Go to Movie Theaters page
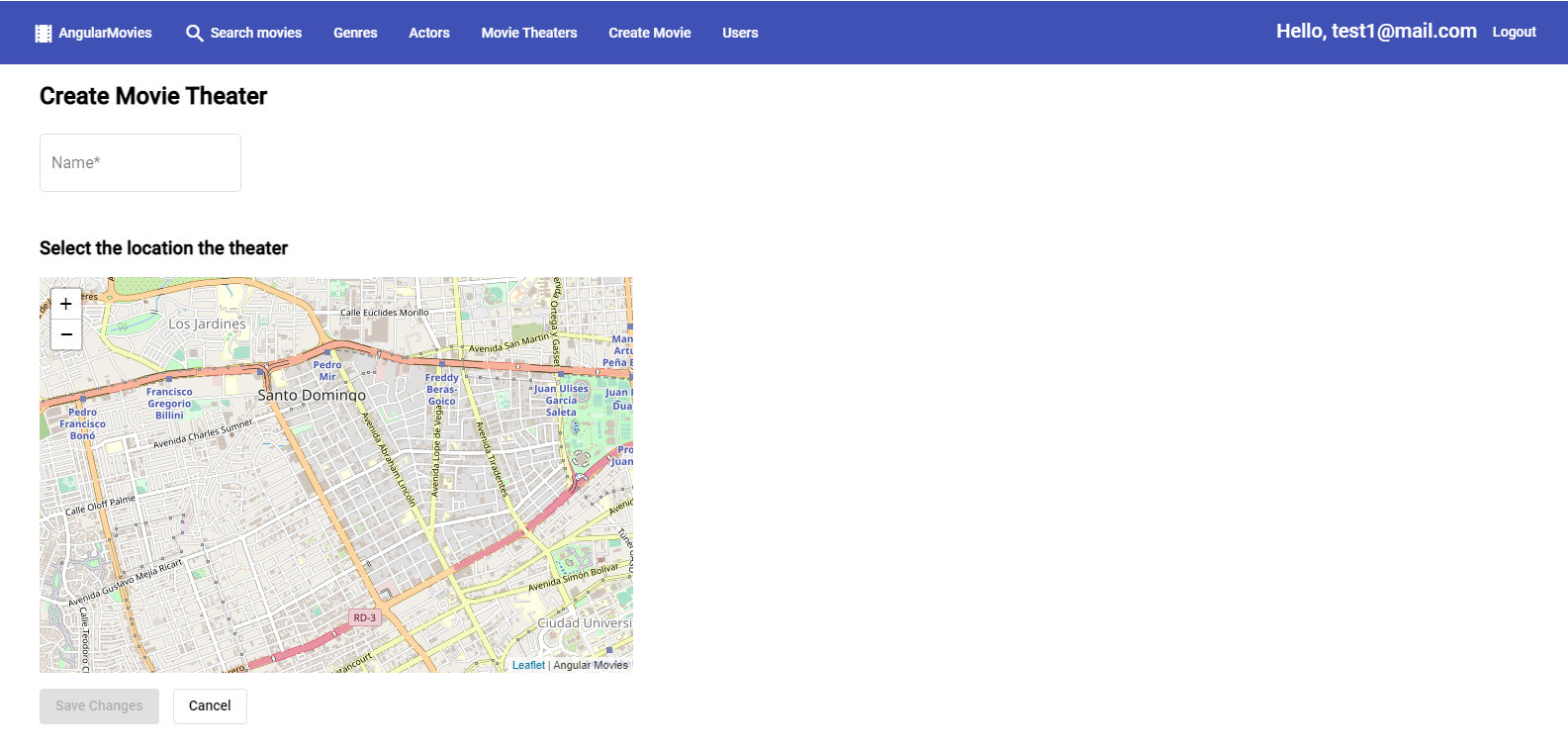This screenshot has width=1568, height=751. [529, 33]
